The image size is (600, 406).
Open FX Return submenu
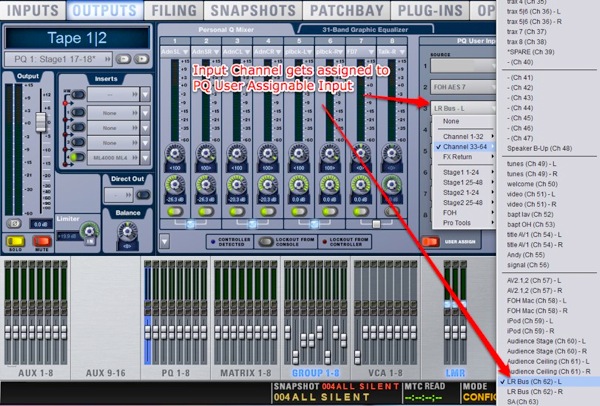coord(464,157)
